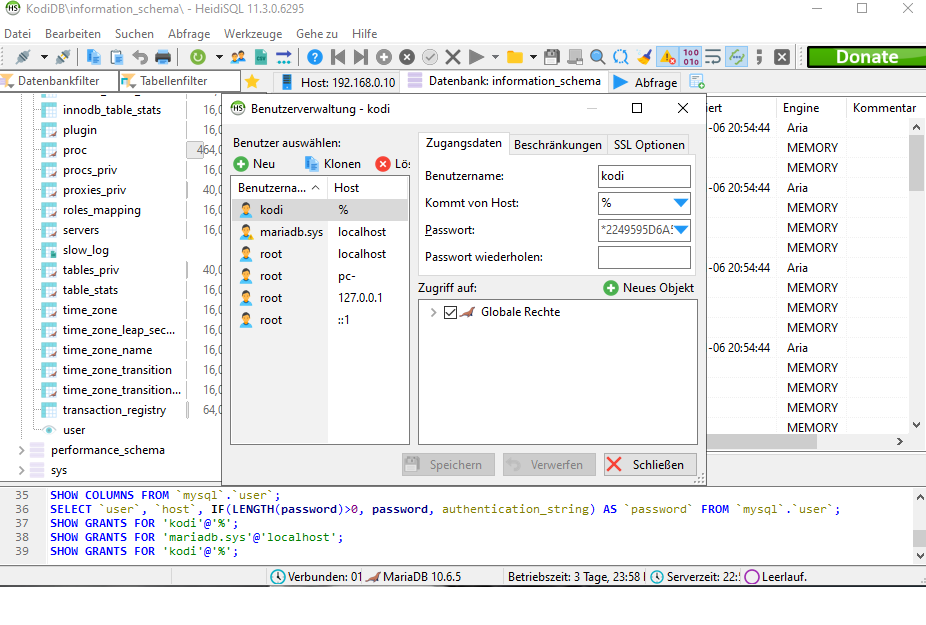
Task: Click the insert row plus icon
Action: coord(384,57)
